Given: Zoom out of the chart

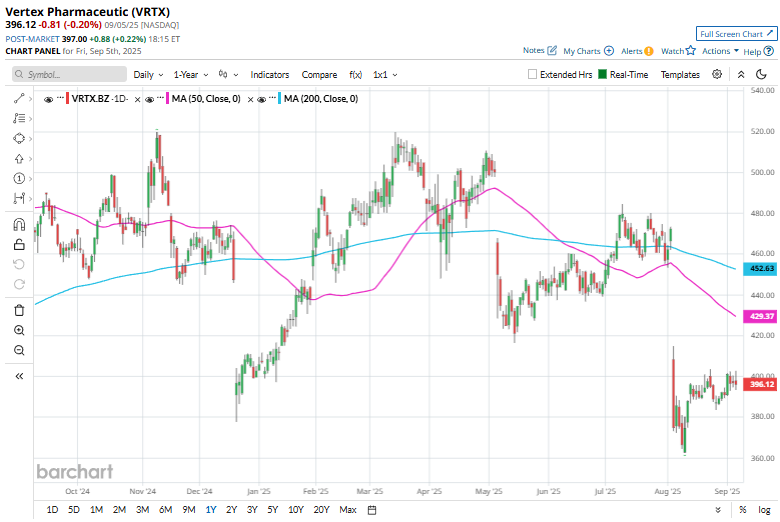Looking at the screenshot, I should 19,350.
